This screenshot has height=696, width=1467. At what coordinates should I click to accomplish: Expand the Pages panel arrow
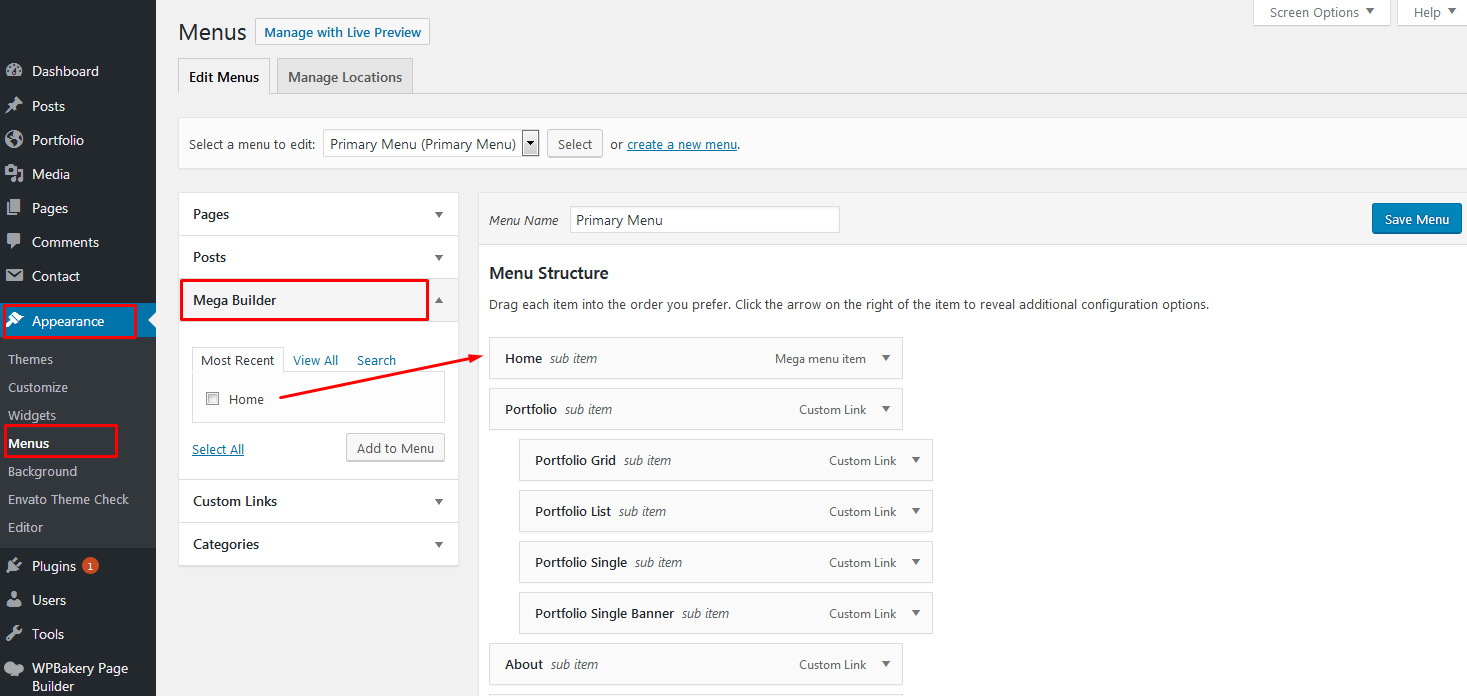point(439,215)
